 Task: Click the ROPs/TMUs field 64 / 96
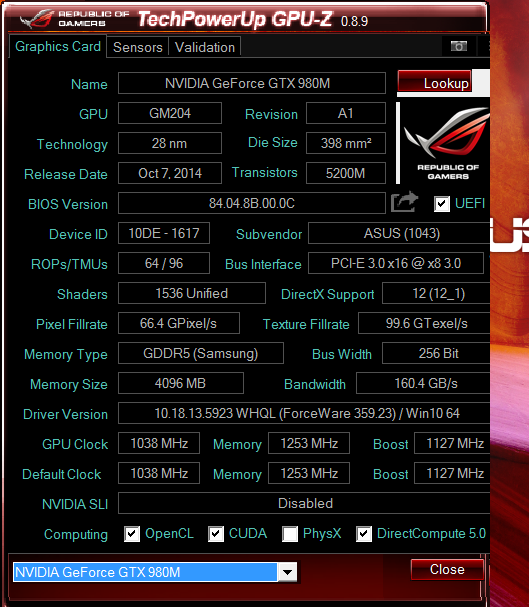coord(164,263)
